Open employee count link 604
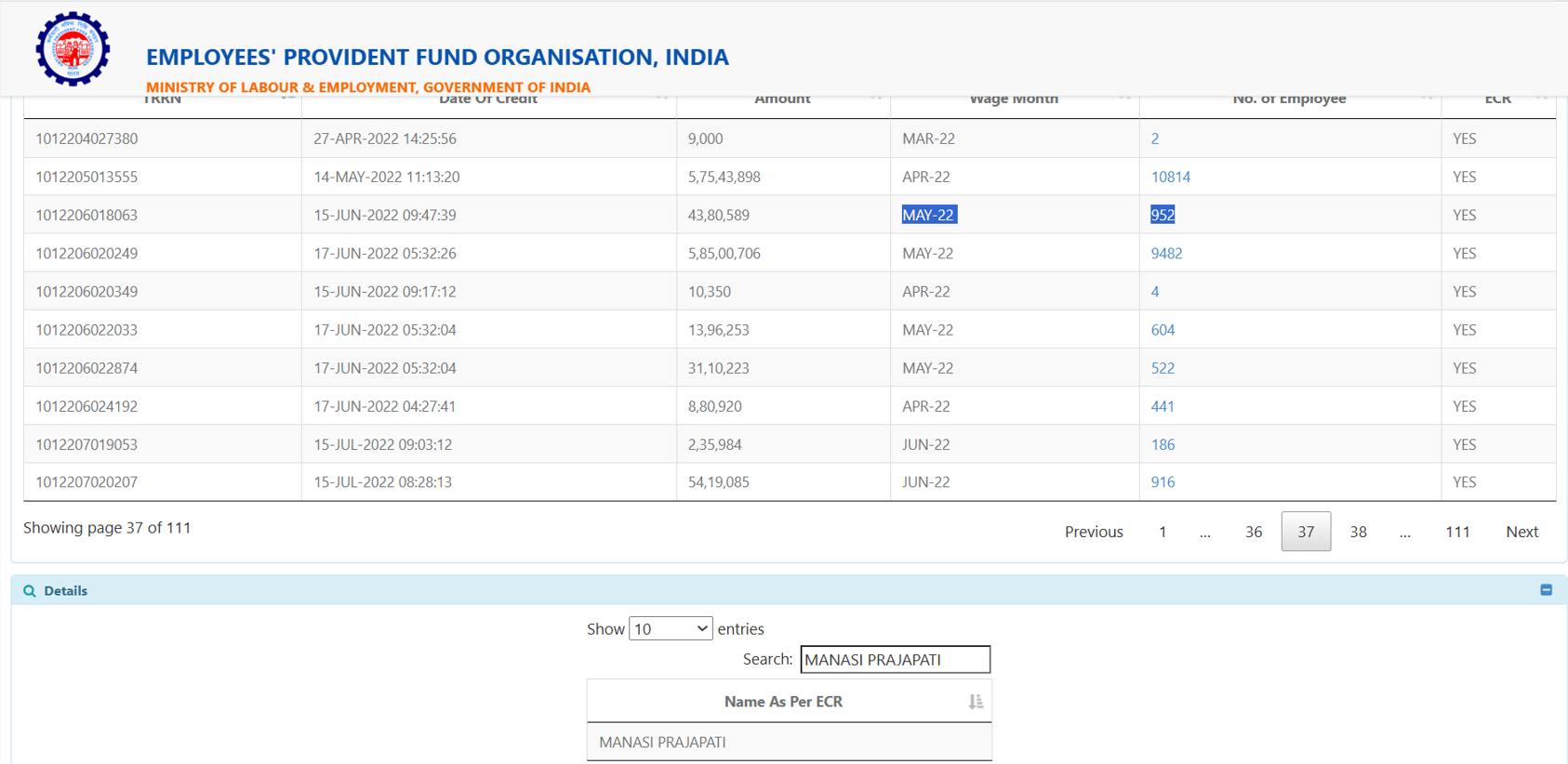Screen dimensions: 1568x764 (x=1163, y=330)
